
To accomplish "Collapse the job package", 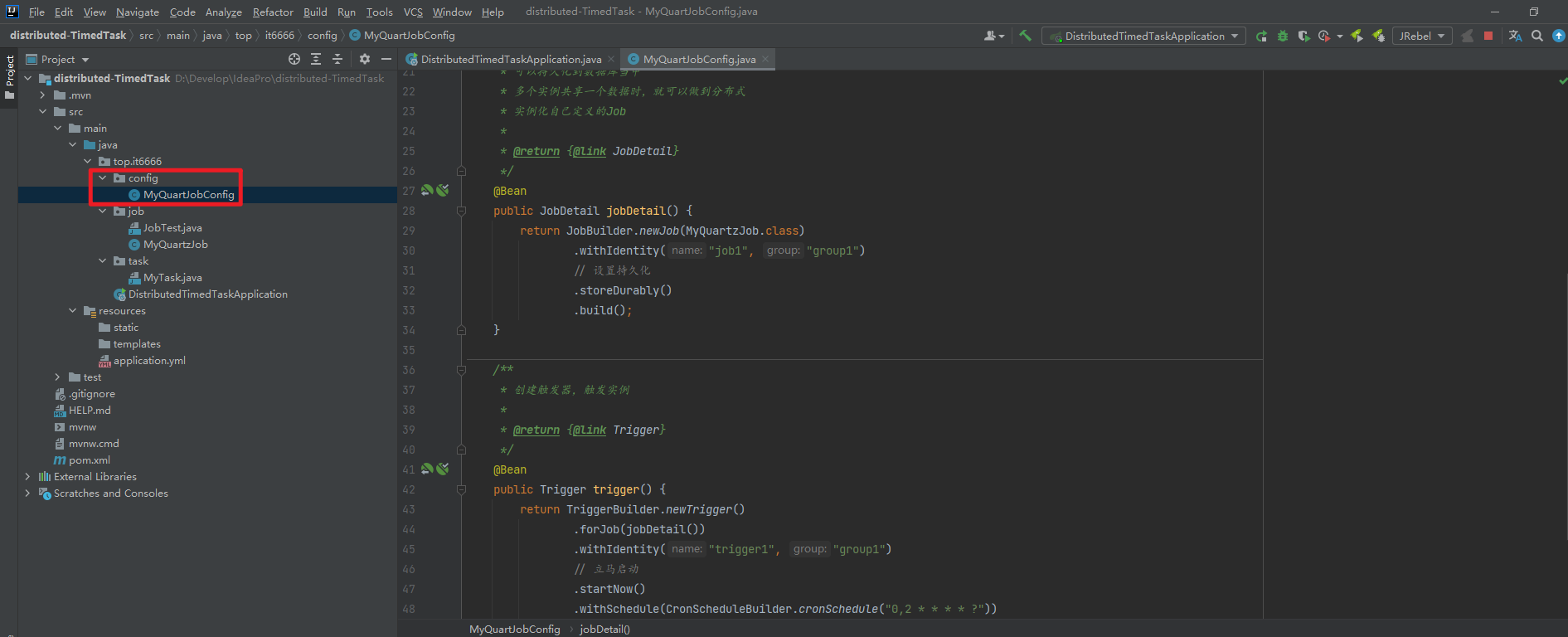I will coord(103,211).
